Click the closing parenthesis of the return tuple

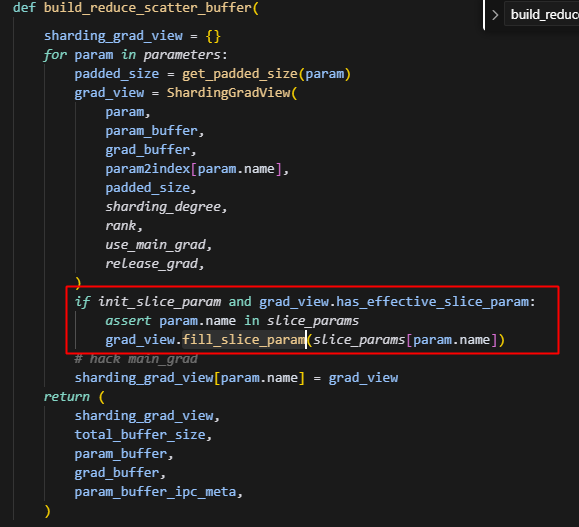pyautogui.click(x=47, y=511)
